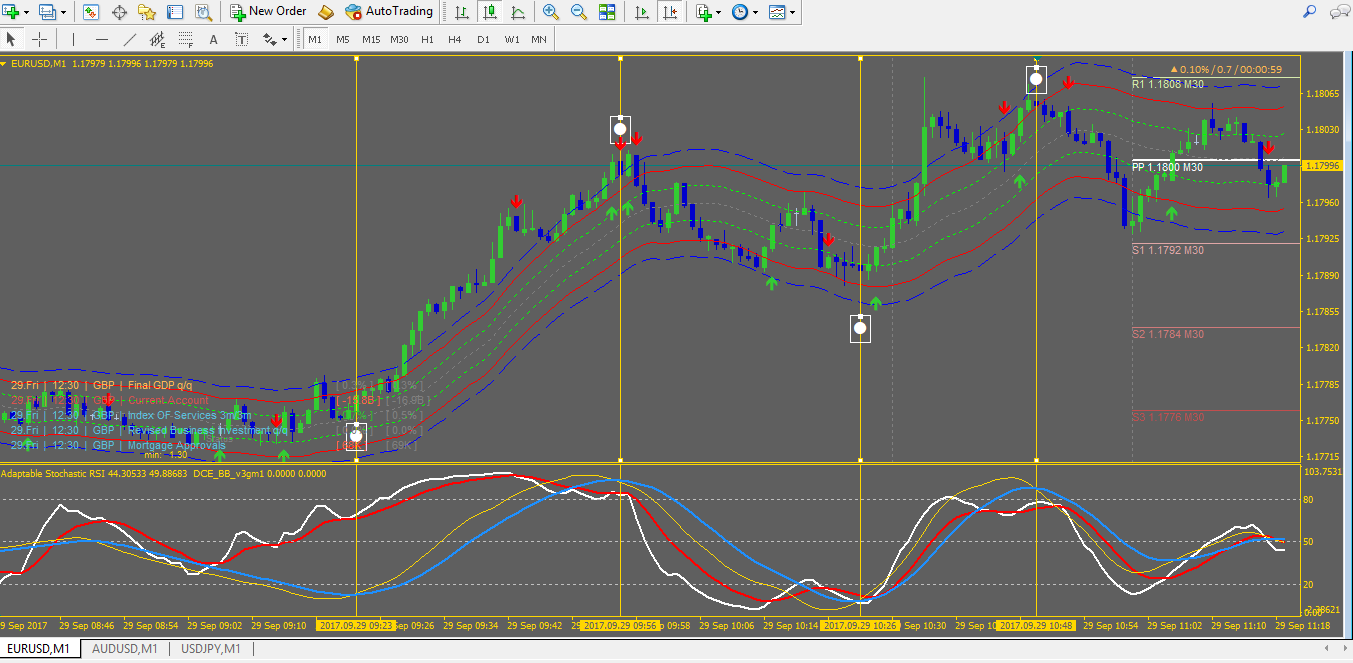Image resolution: width=1353 pixels, height=663 pixels.
Task: Select the Equidistant Channel tool
Action: [x=157, y=39]
